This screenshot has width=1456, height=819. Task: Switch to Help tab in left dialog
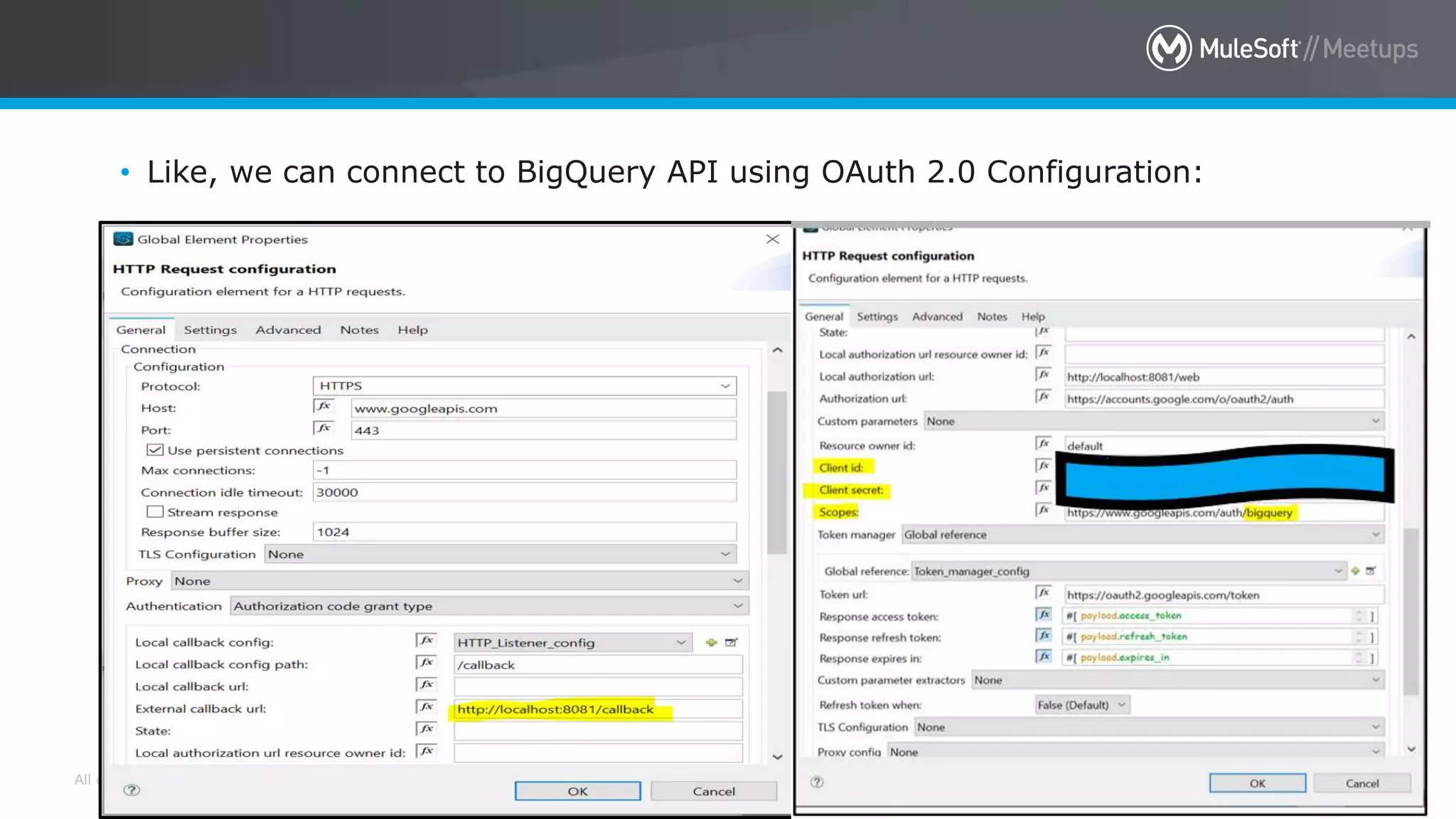coord(412,330)
